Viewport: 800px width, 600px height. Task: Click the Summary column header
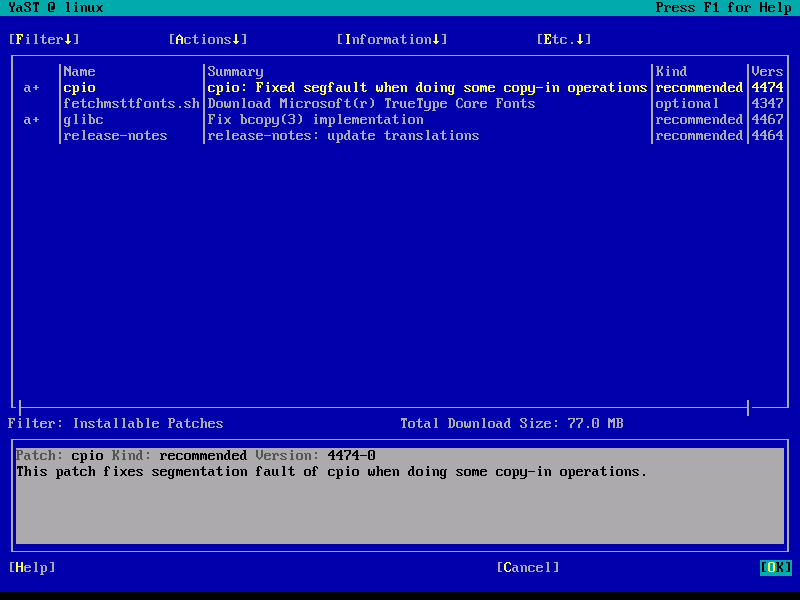coord(235,71)
